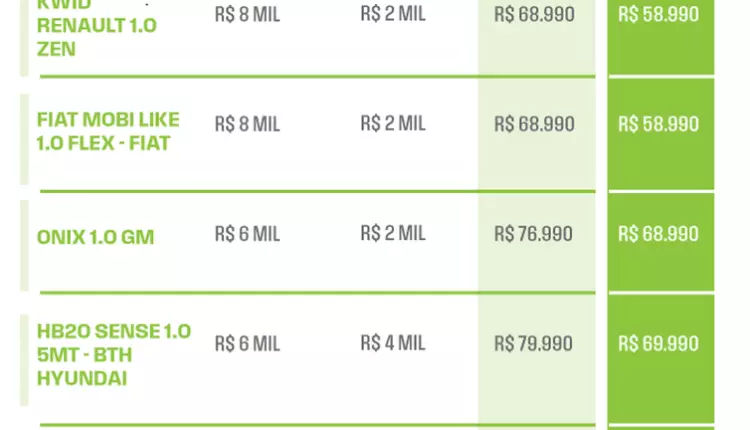Select R$ 4 MIL in the HB20 row
The height and width of the screenshot is (430, 750).
coord(393,344)
